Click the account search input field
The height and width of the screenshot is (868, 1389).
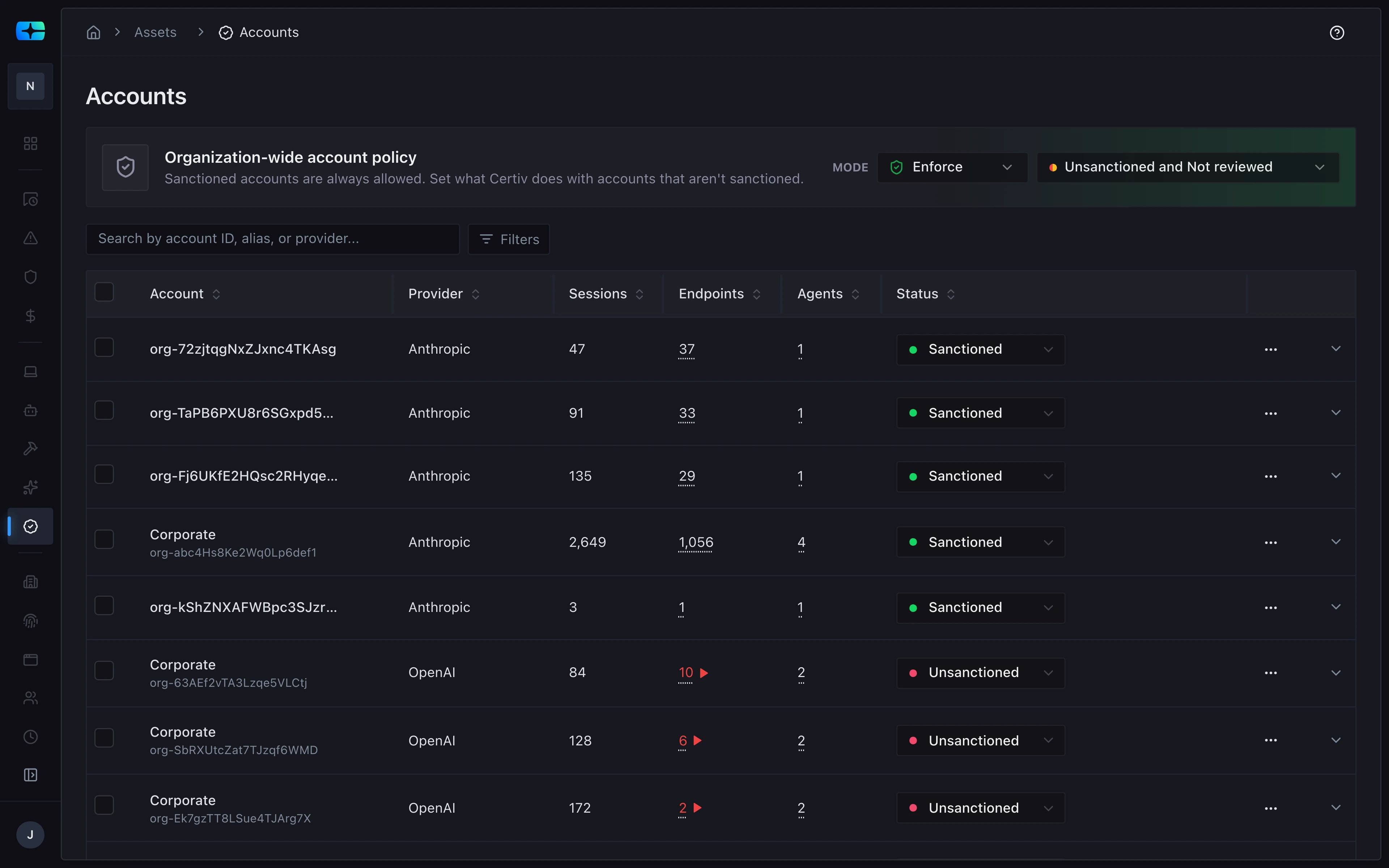[273, 239]
